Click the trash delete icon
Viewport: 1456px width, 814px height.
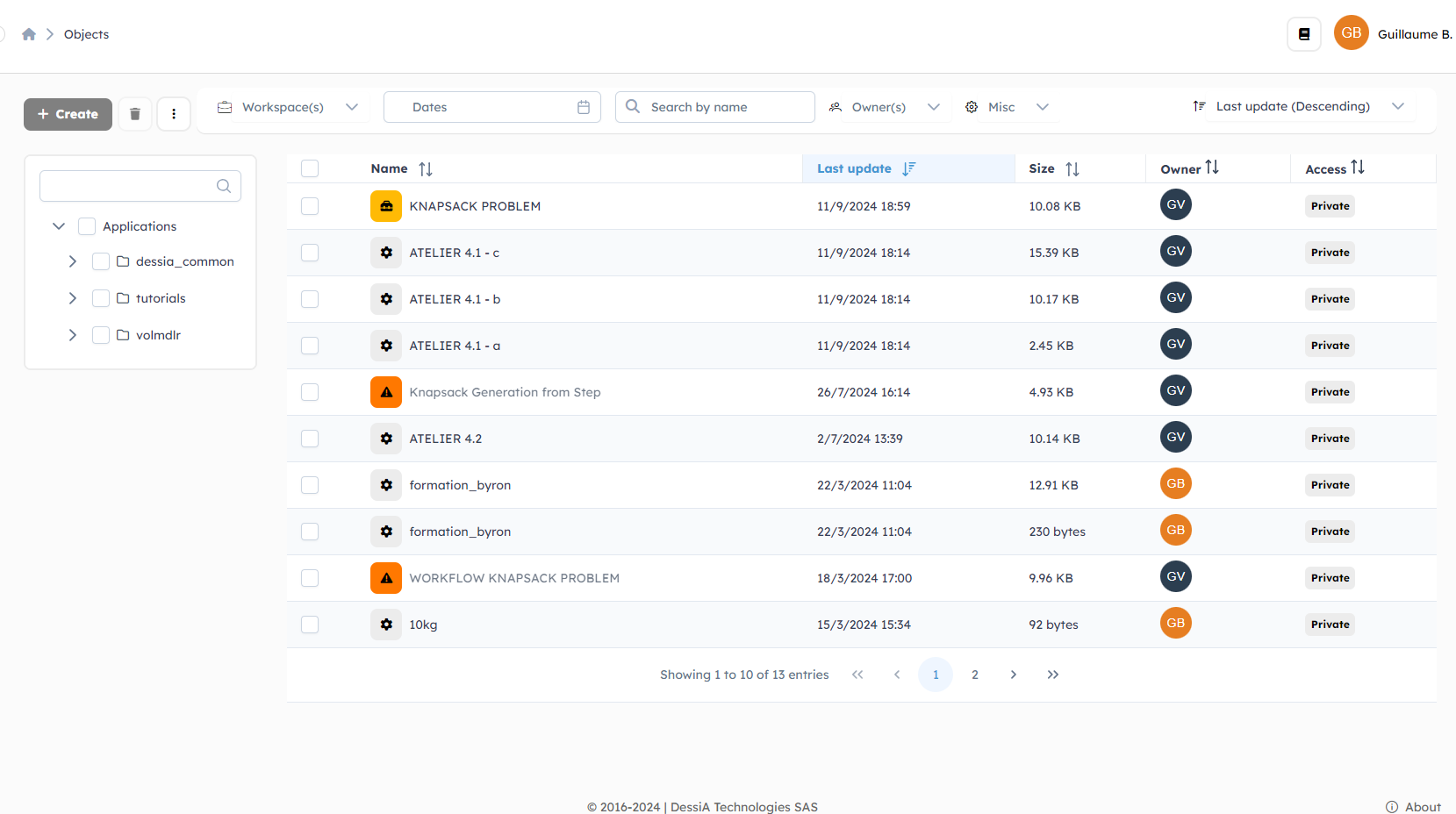click(x=135, y=114)
